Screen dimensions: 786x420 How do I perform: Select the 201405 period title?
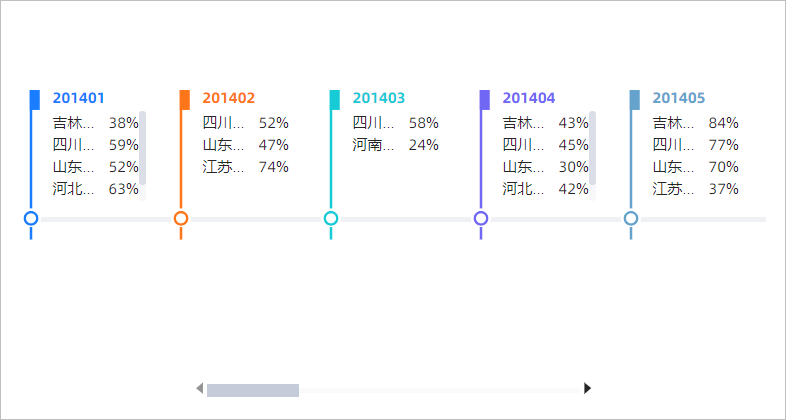point(678,98)
